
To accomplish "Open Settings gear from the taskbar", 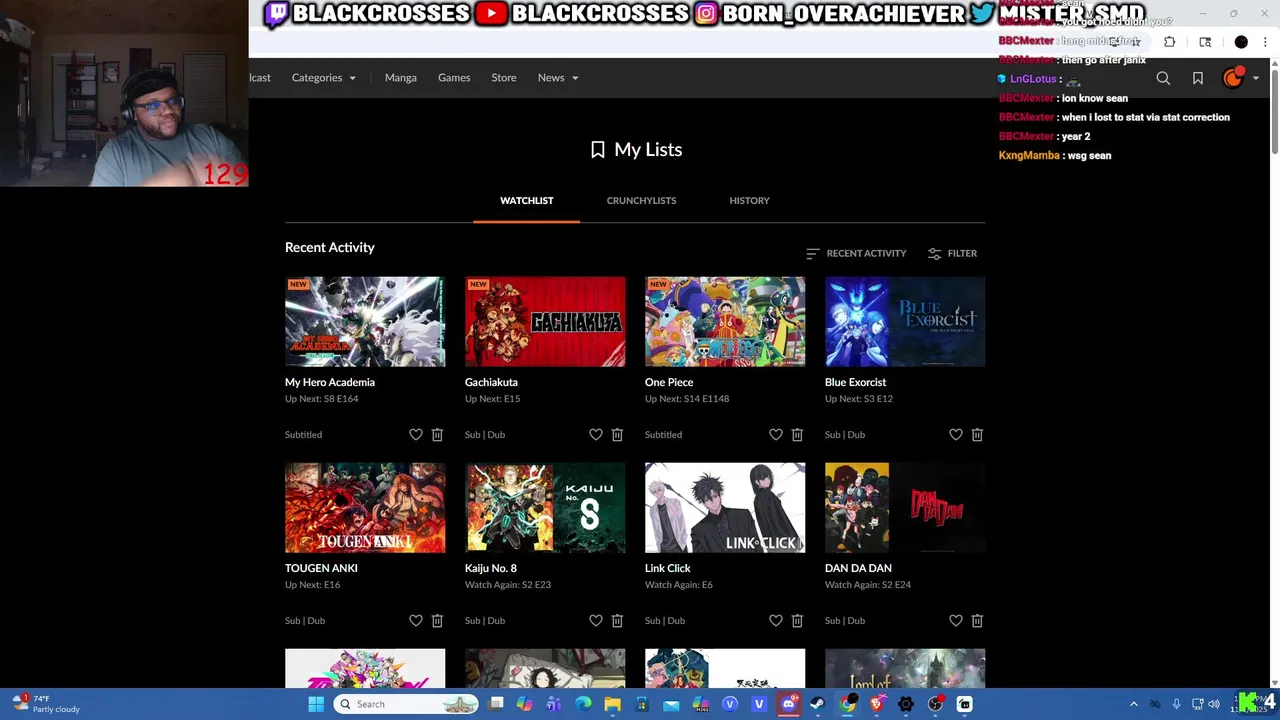I will (905, 704).
